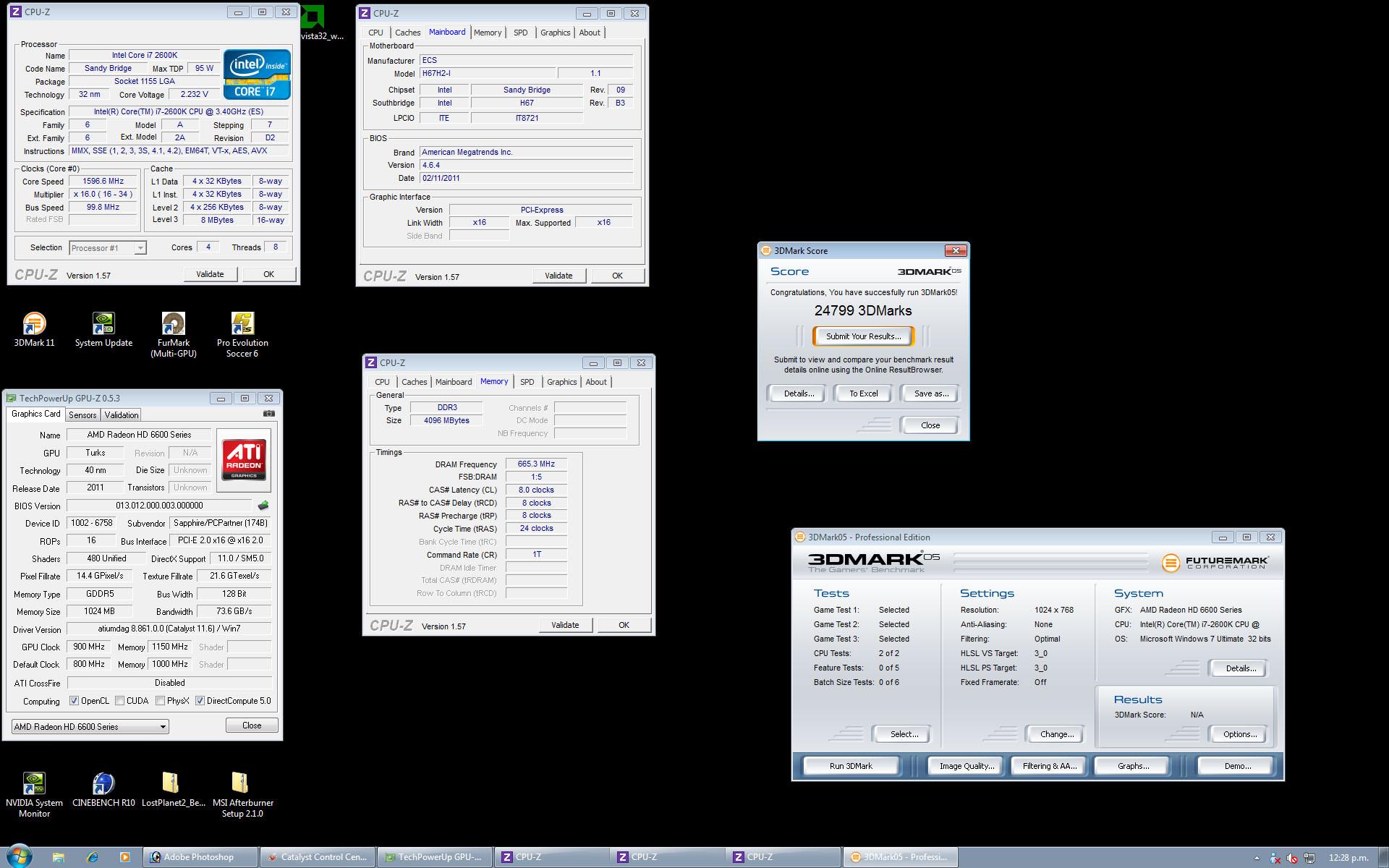Click GPU-Z screenshot camera icon
This screenshot has width=1389, height=868.
coord(268,414)
